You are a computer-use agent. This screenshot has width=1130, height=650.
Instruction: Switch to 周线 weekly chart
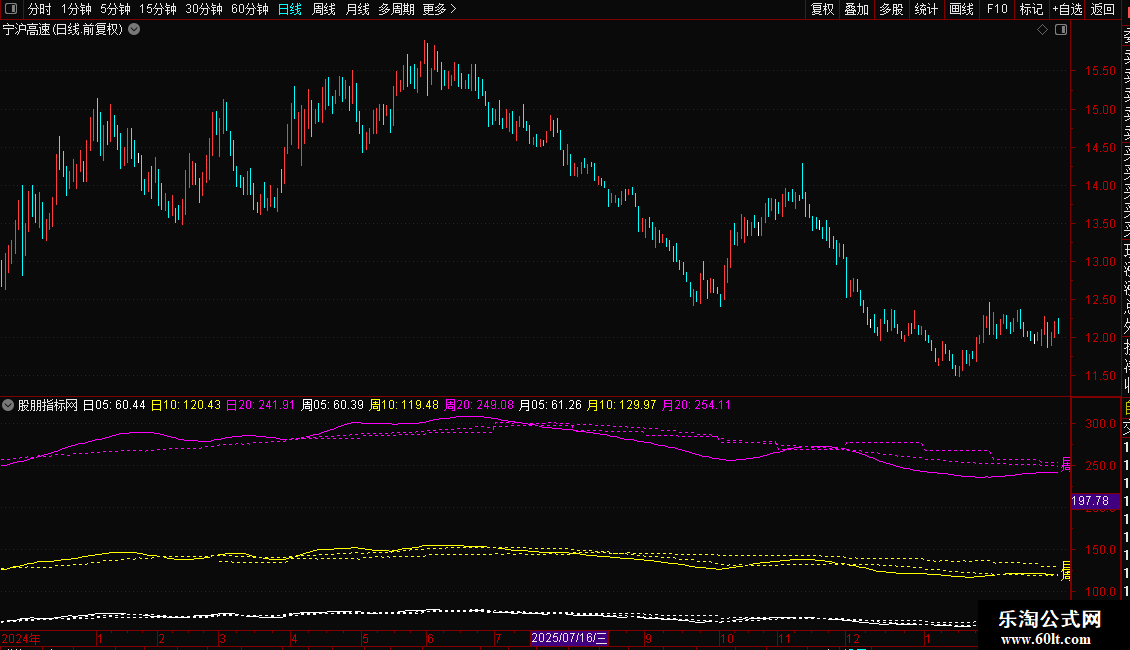click(324, 9)
